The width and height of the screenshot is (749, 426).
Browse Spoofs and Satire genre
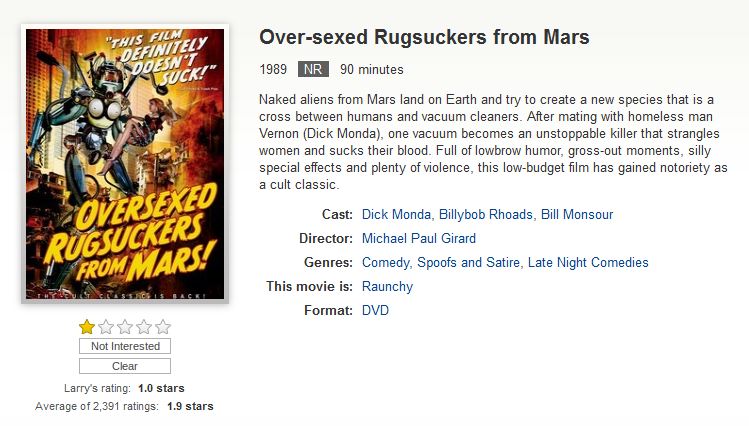point(468,263)
